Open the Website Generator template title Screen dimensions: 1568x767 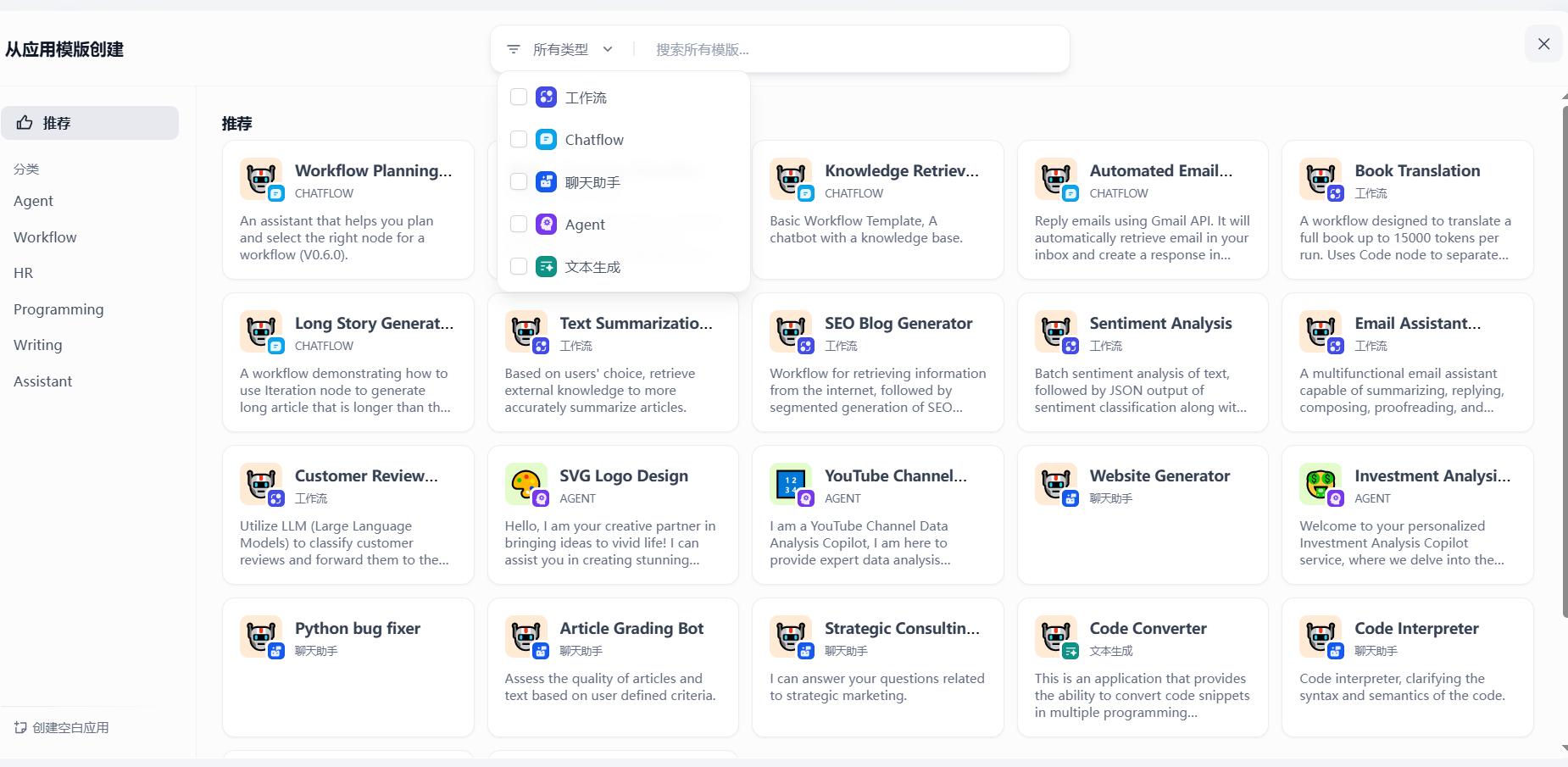click(x=1159, y=475)
